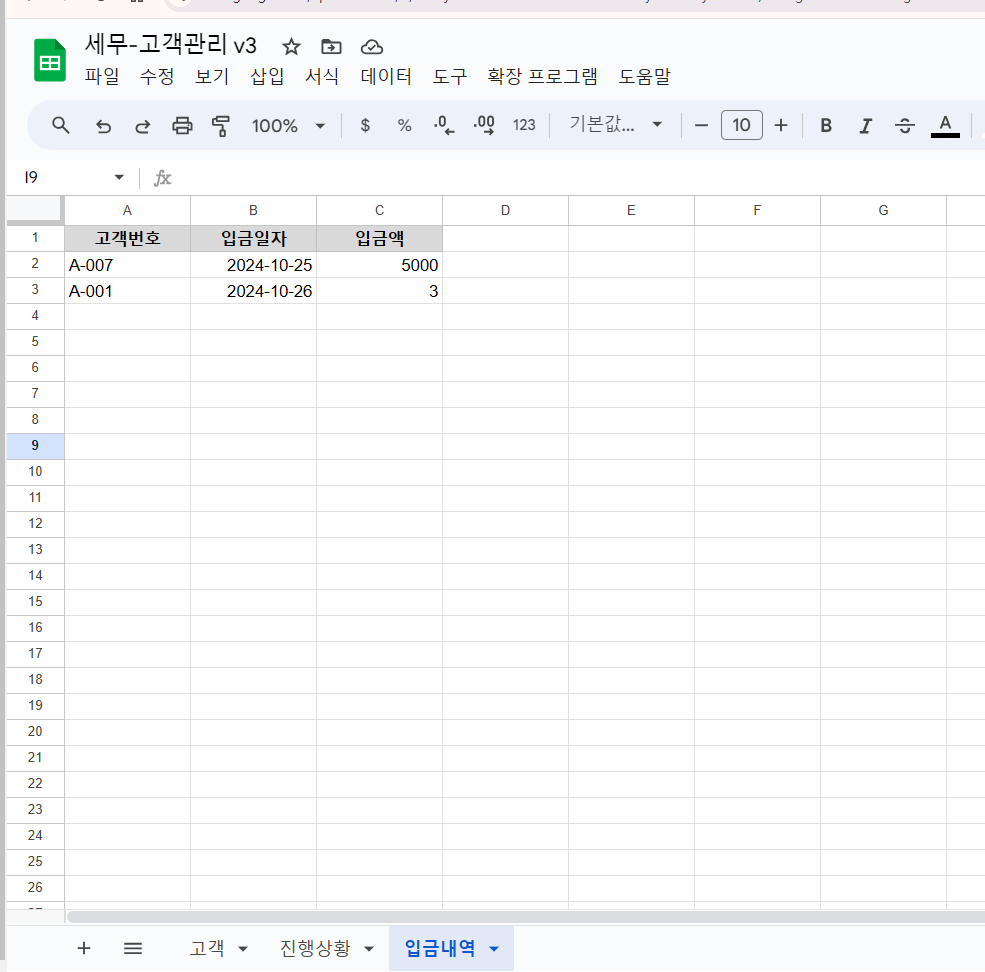Image resolution: width=985 pixels, height=972 pixels.
Task: Select the paint format roller icon
Action: [221, 126]
